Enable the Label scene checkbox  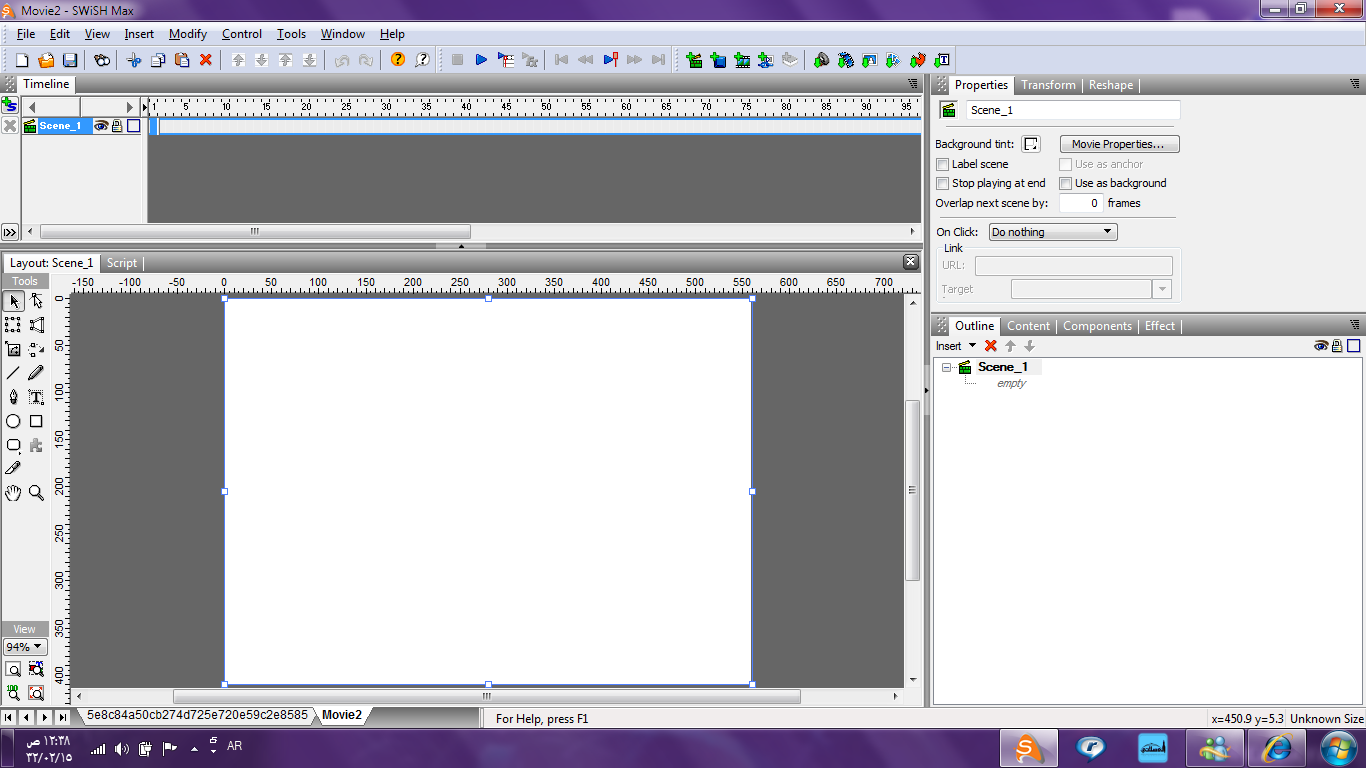click(x=942, y=164)
